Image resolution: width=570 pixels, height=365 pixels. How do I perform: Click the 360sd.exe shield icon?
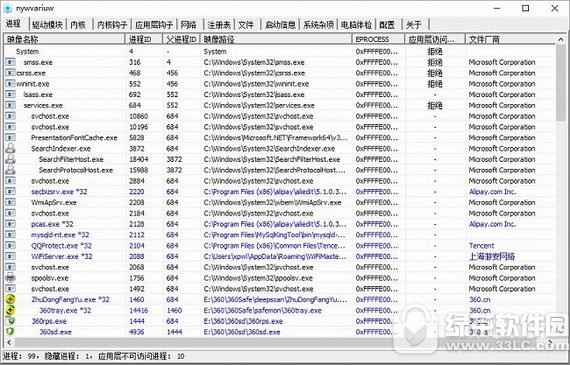[x=10, y=332]
